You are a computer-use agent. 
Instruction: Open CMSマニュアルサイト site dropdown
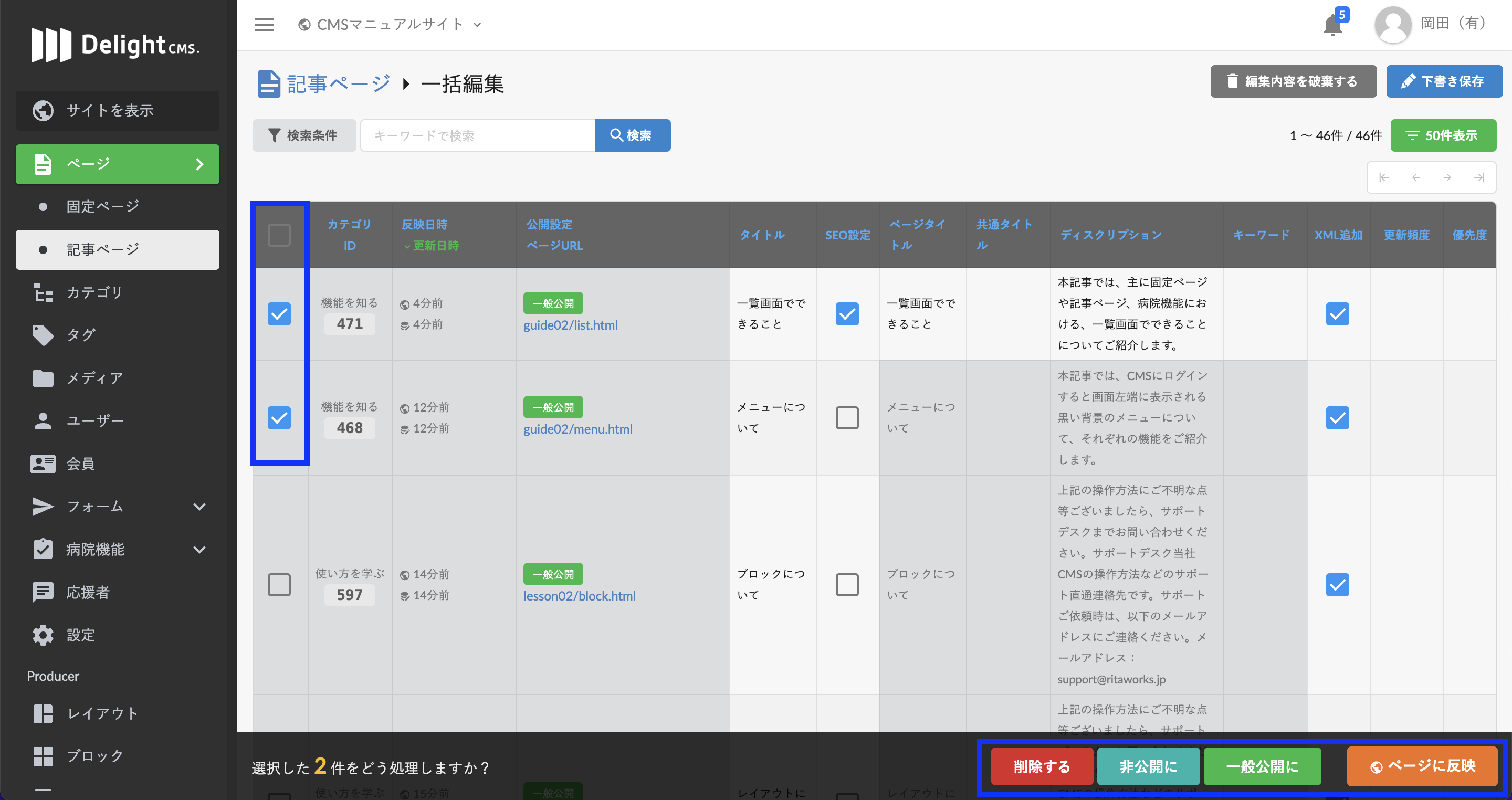(390, 25)
